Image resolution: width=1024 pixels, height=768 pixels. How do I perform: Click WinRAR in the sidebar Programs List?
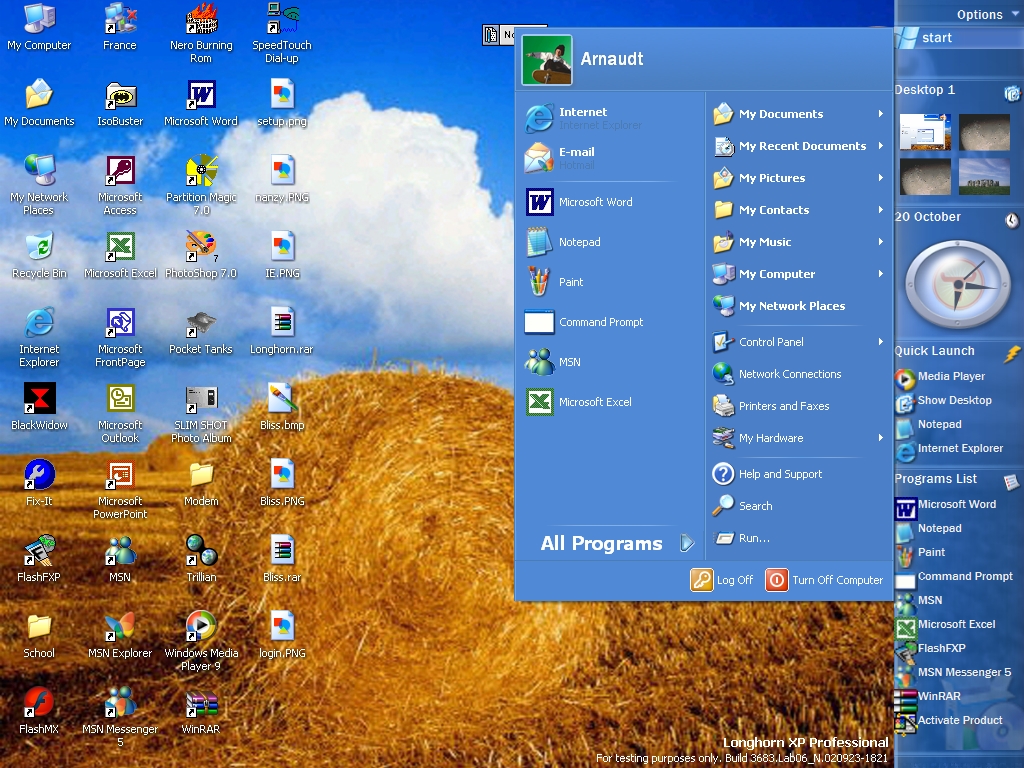click(x=938, y=697)
